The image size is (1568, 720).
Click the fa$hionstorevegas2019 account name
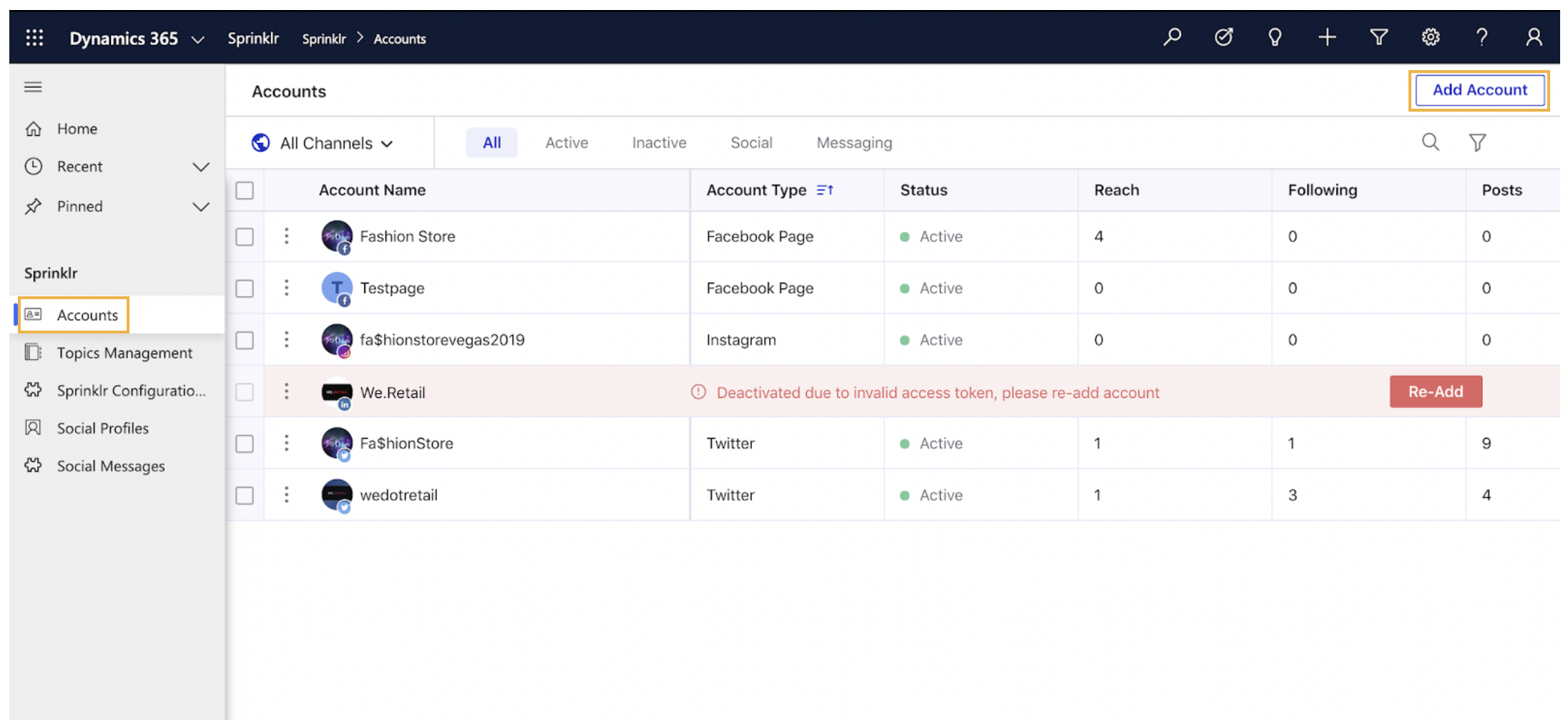(442, 340)
